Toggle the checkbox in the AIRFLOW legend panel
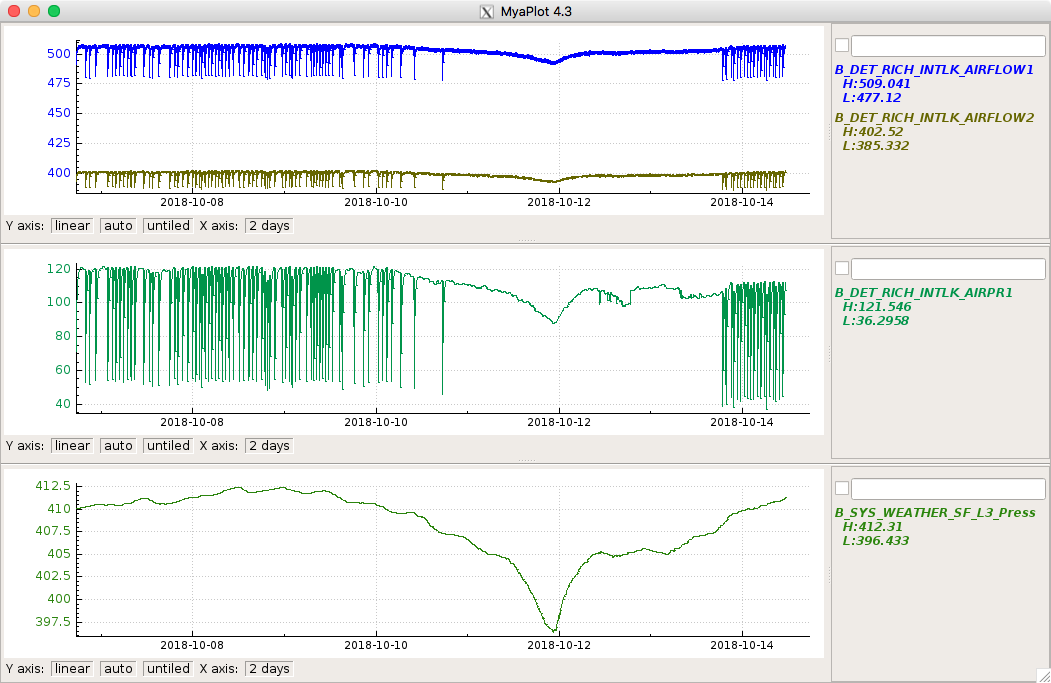Image resolution: width=1051 pixels, height=683 pixels. tap(842, 45)
